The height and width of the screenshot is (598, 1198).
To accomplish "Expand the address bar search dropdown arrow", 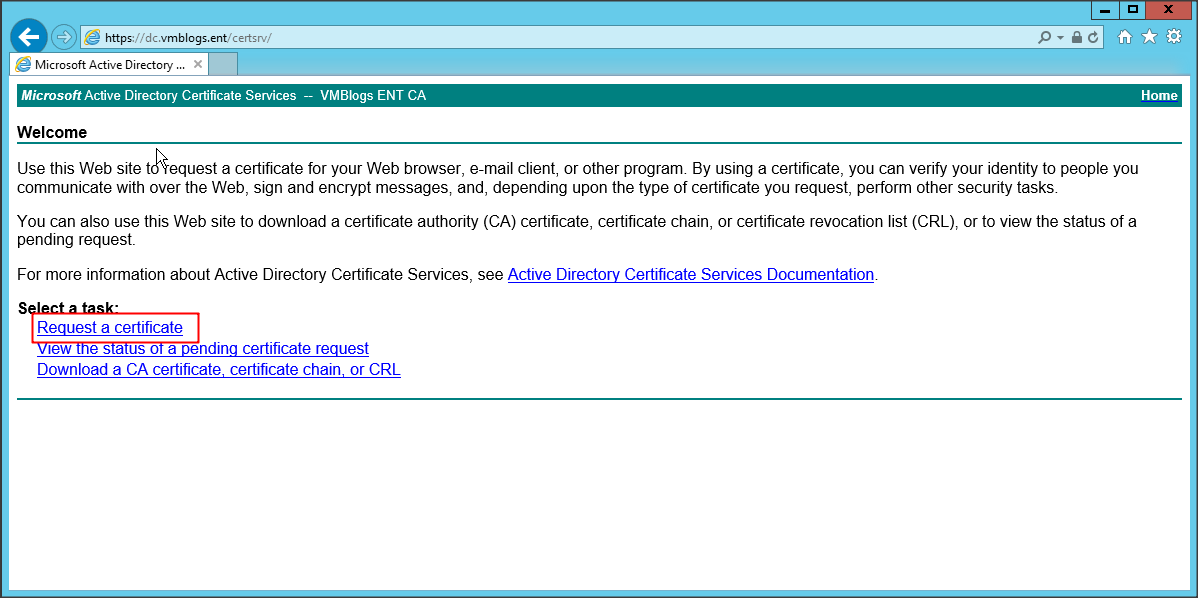I will coord(1060,38).
